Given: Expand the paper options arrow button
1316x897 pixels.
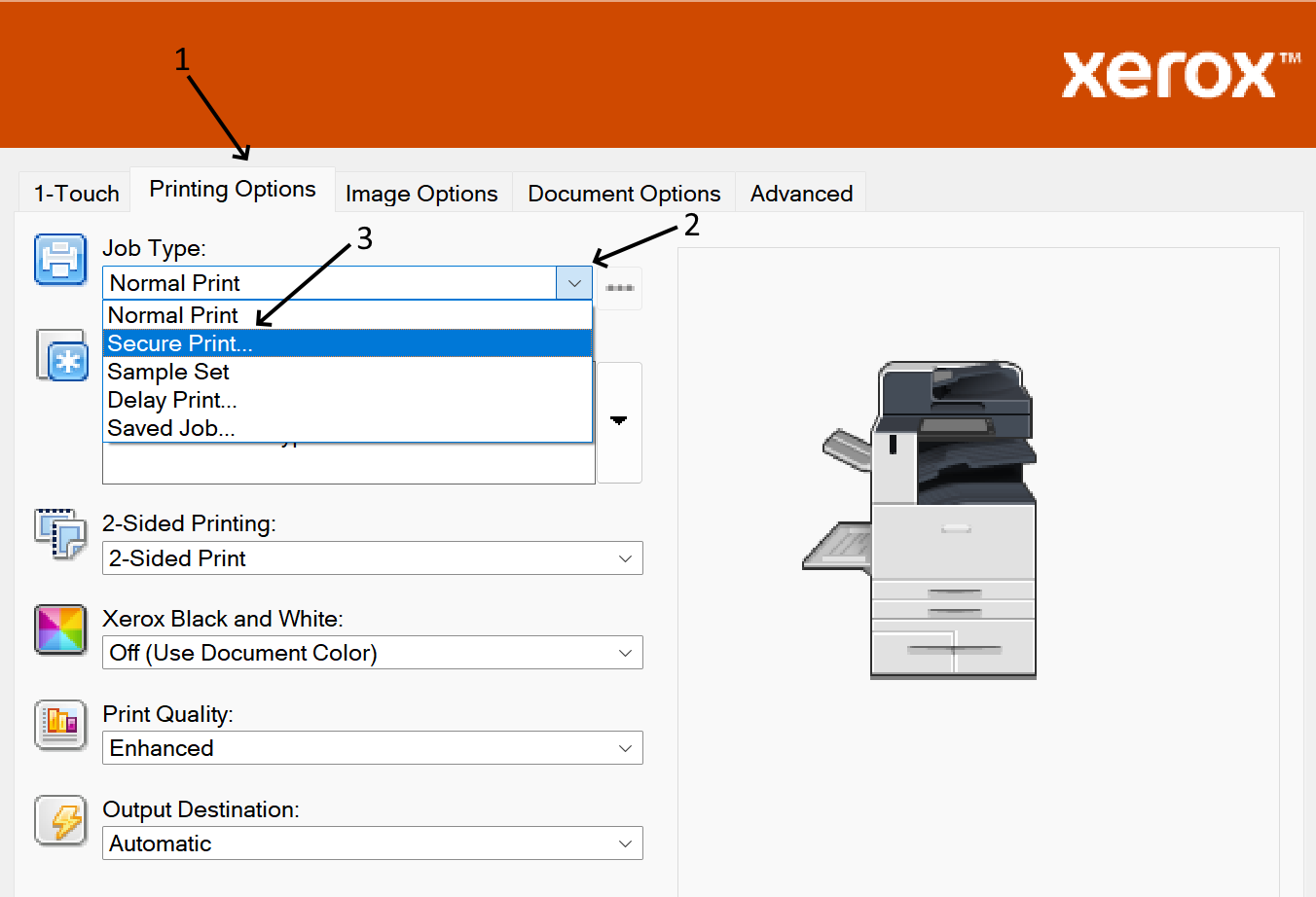Looking at the screenshot, I should pyautogui.click(x=619, y=421).
